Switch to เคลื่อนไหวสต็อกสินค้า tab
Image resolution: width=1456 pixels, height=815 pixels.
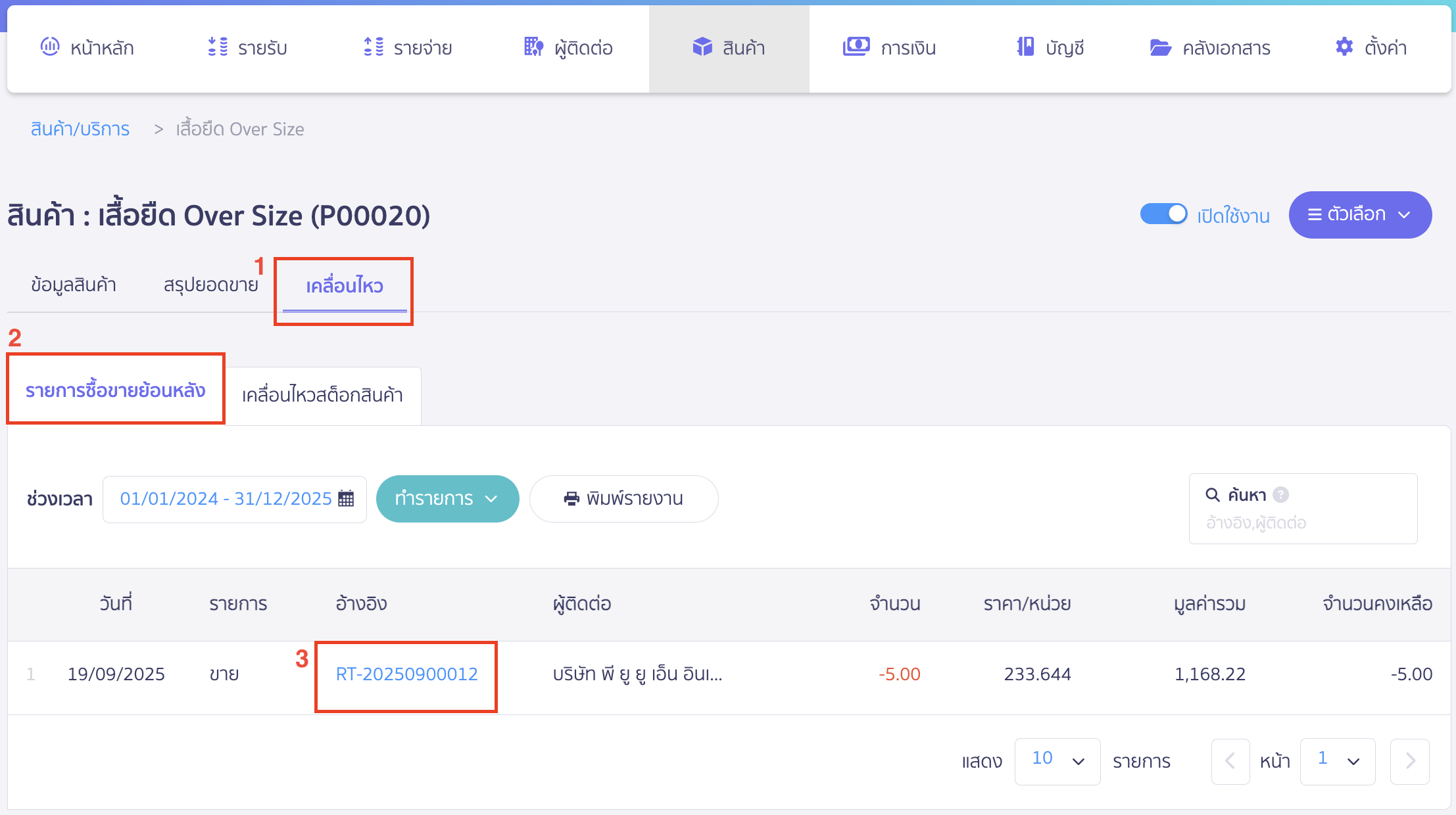point(322,395)
